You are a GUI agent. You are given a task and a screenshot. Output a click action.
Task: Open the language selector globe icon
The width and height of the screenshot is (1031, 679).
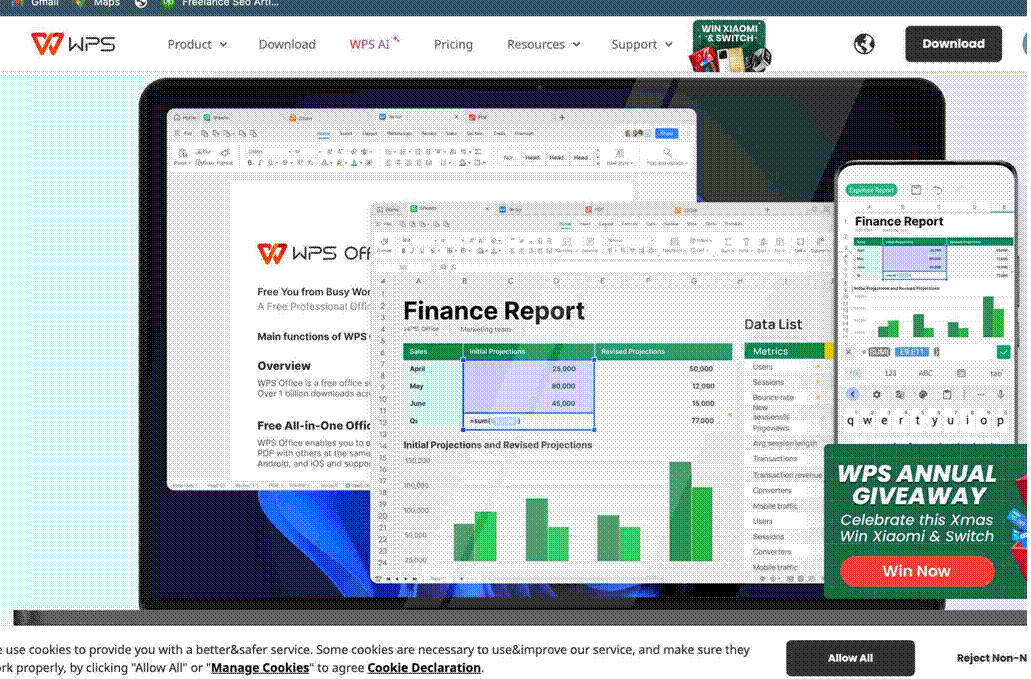point(863,44)
